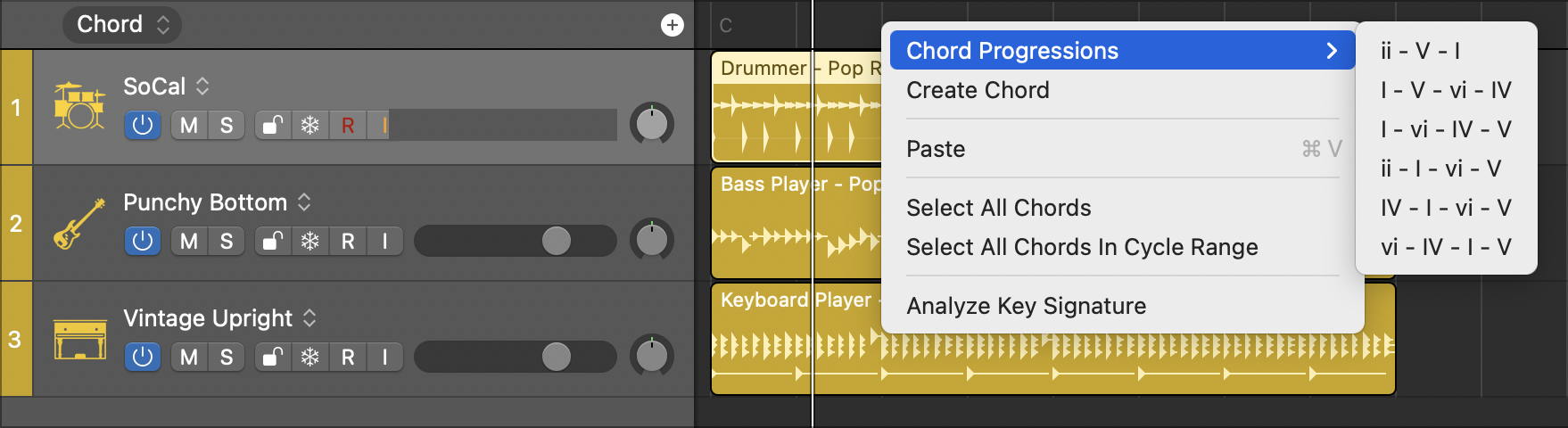Image resolution: width=1568 pixels, height=428 pixels.
Task: Freeze the SoCal track with snowflake icon
Action: [310, 125]
